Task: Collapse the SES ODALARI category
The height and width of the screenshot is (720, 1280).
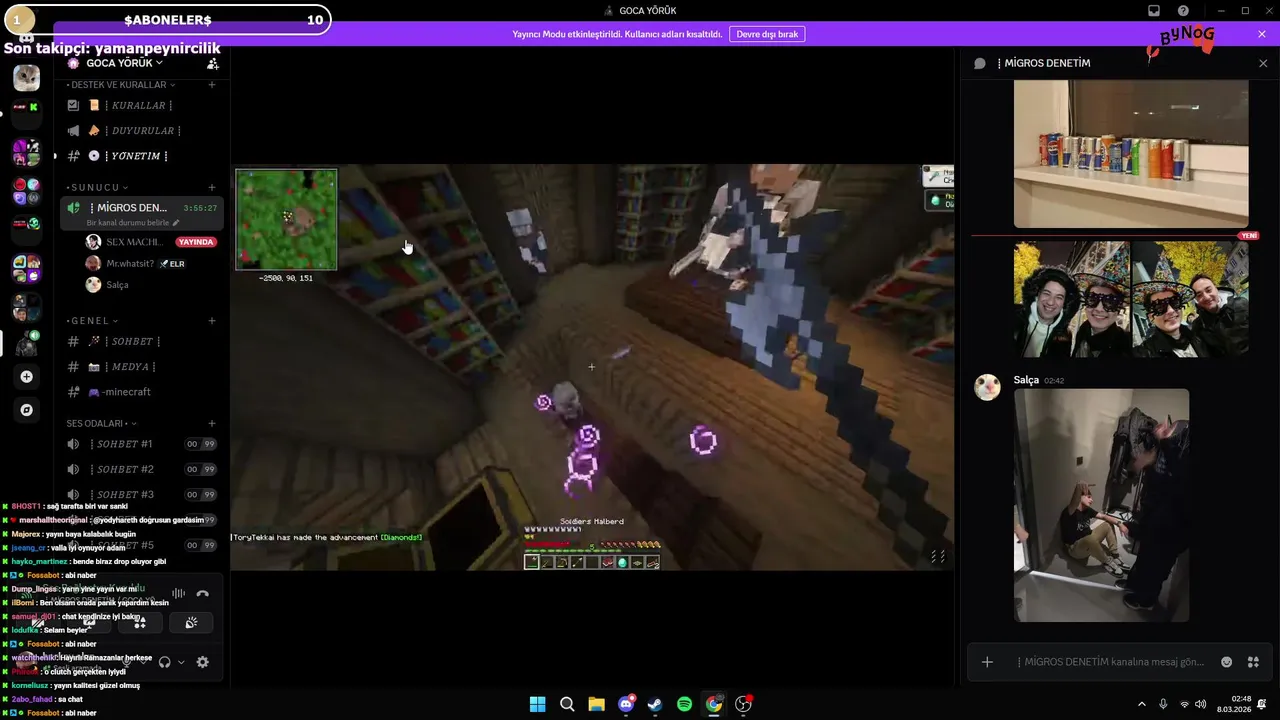Action: (x=101, y=424)
